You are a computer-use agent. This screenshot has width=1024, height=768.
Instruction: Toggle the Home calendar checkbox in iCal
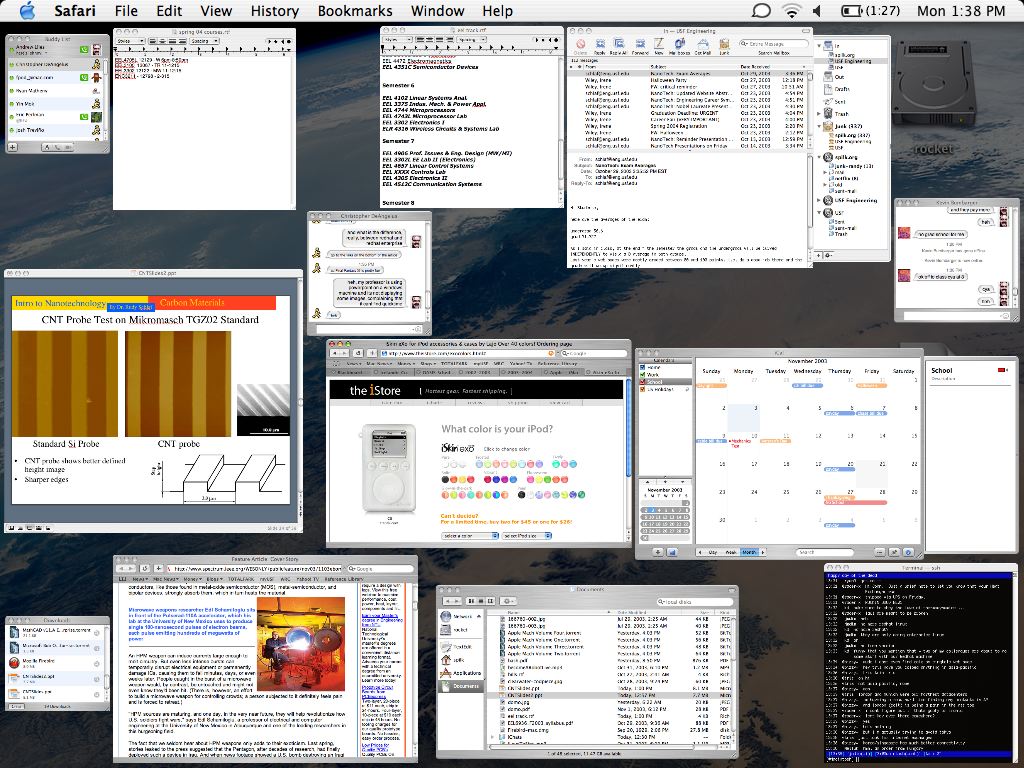pos(643,367)
